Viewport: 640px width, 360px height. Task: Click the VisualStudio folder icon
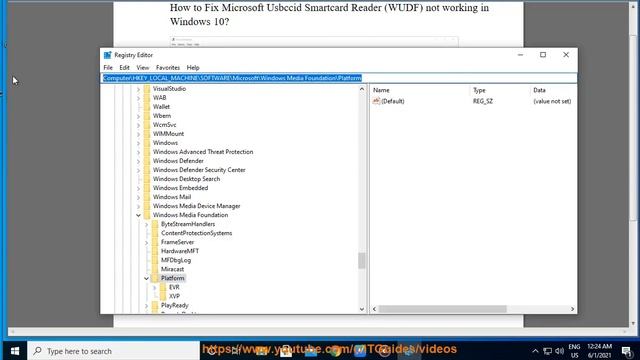pyautogui.click(x=147, y=89)
